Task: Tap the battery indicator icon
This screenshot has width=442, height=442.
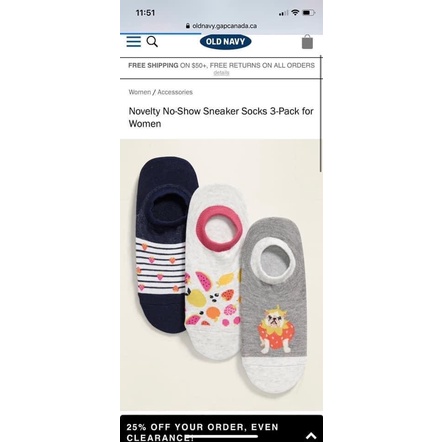Action: click(309, 13)
